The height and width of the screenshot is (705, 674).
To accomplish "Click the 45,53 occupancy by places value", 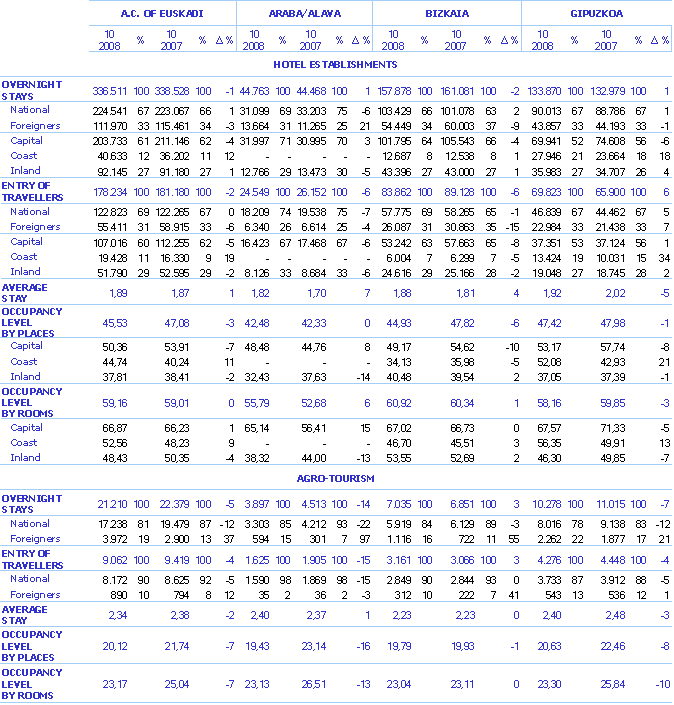I will coord(115,323).
